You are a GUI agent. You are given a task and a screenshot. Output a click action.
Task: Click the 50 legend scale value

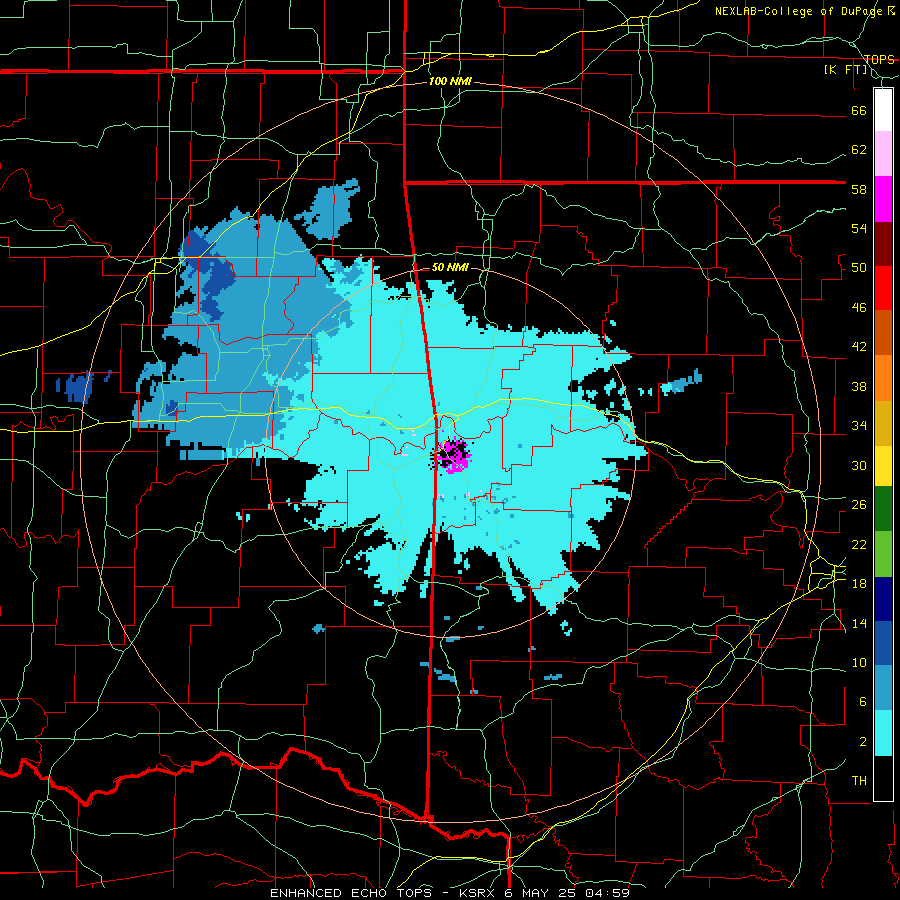pyautogui.click(x=859, y=268)
